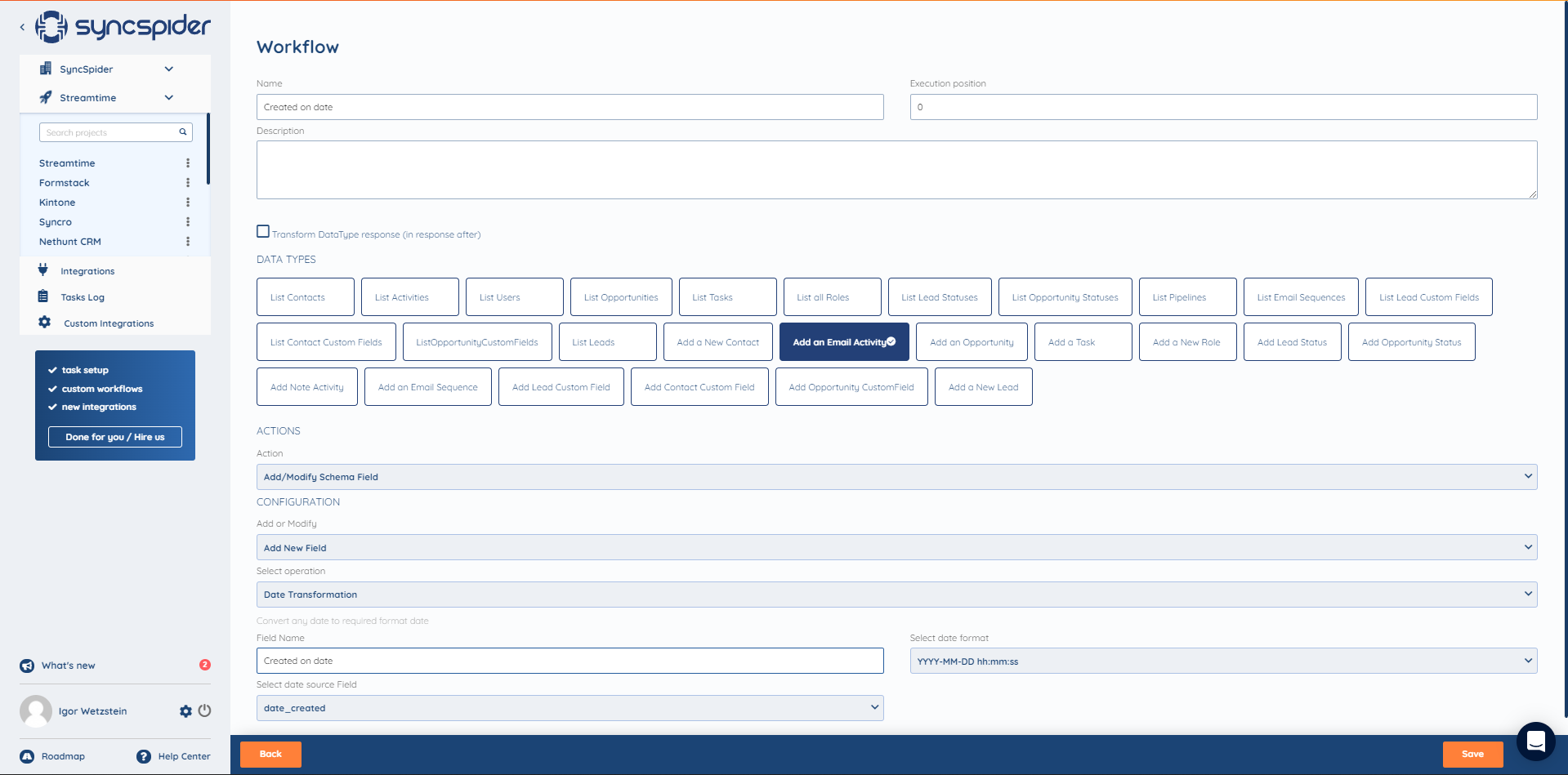Open the chat support bubble

pyautogui.click(x=1536, y=742)
